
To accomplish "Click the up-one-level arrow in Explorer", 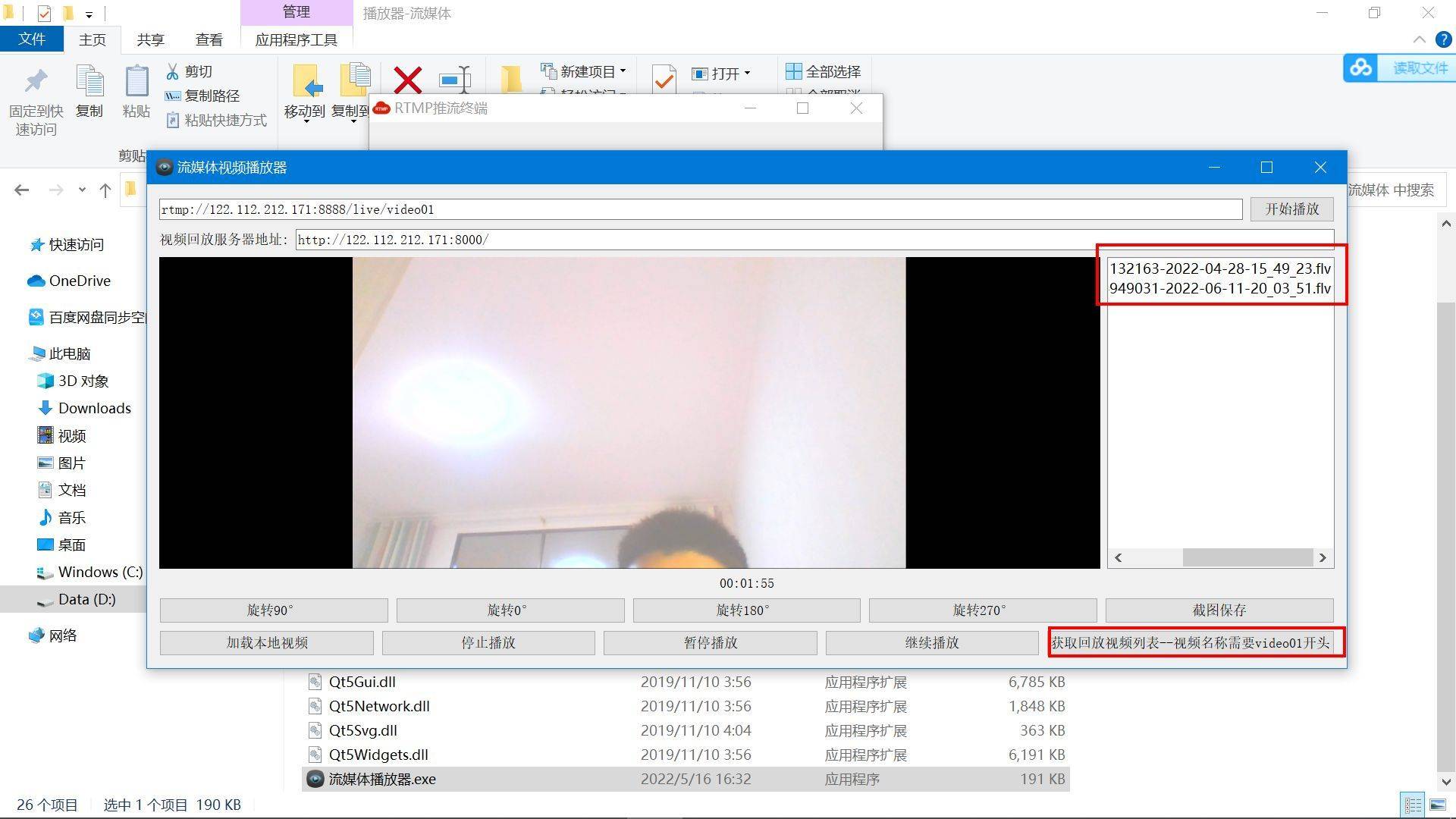I will tap(105, 190).
